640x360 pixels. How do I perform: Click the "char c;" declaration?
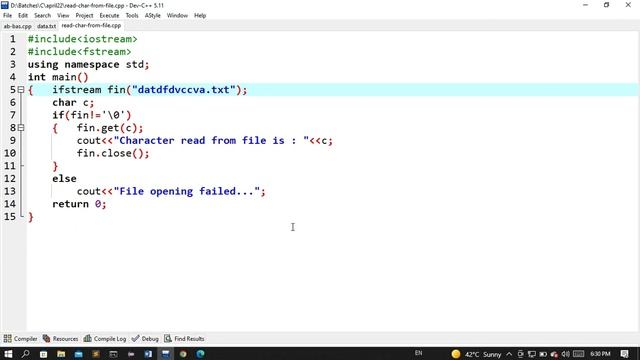pyautogui.click(x=73, y=102)
